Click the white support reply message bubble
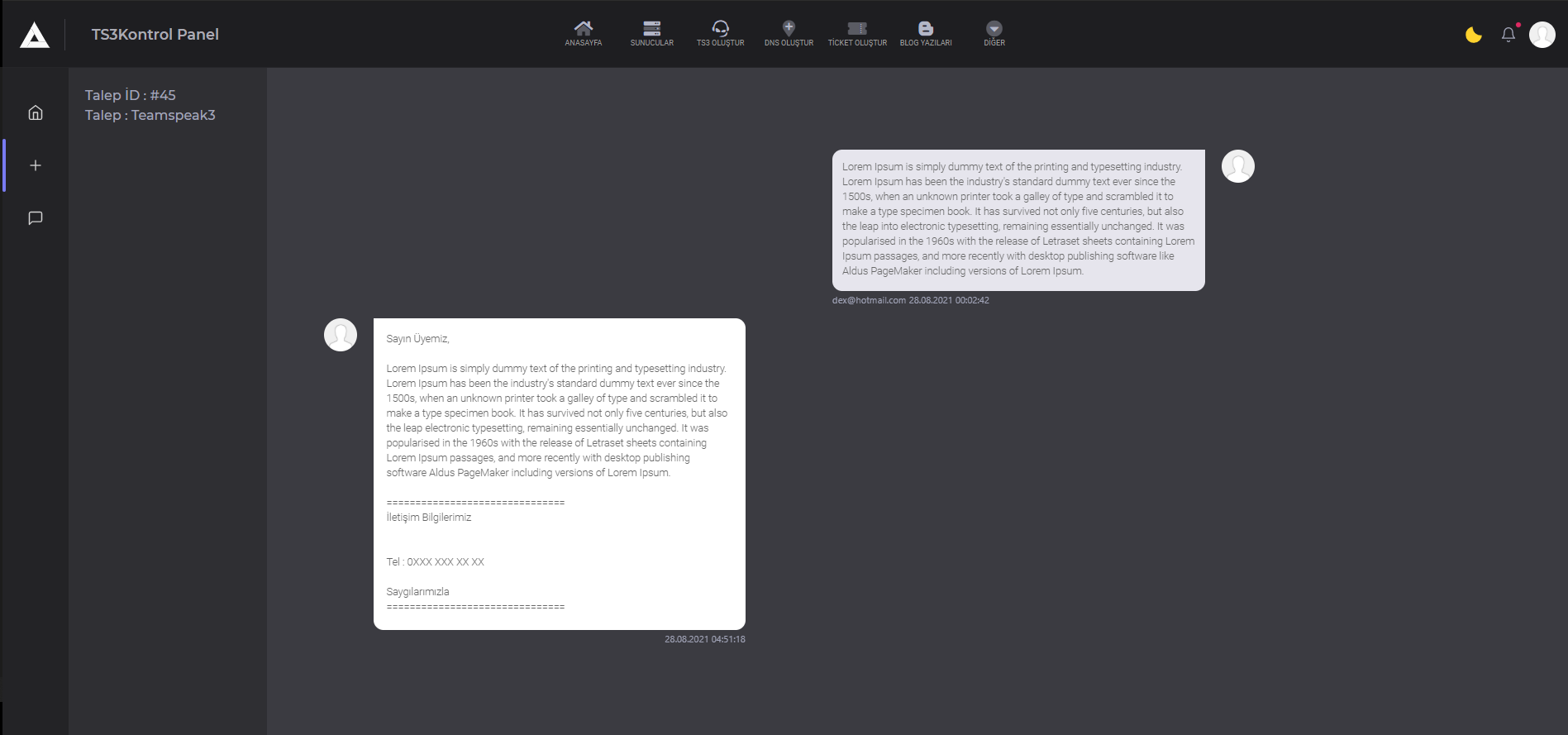This screenshot has width=1568, height=735. 560,474
